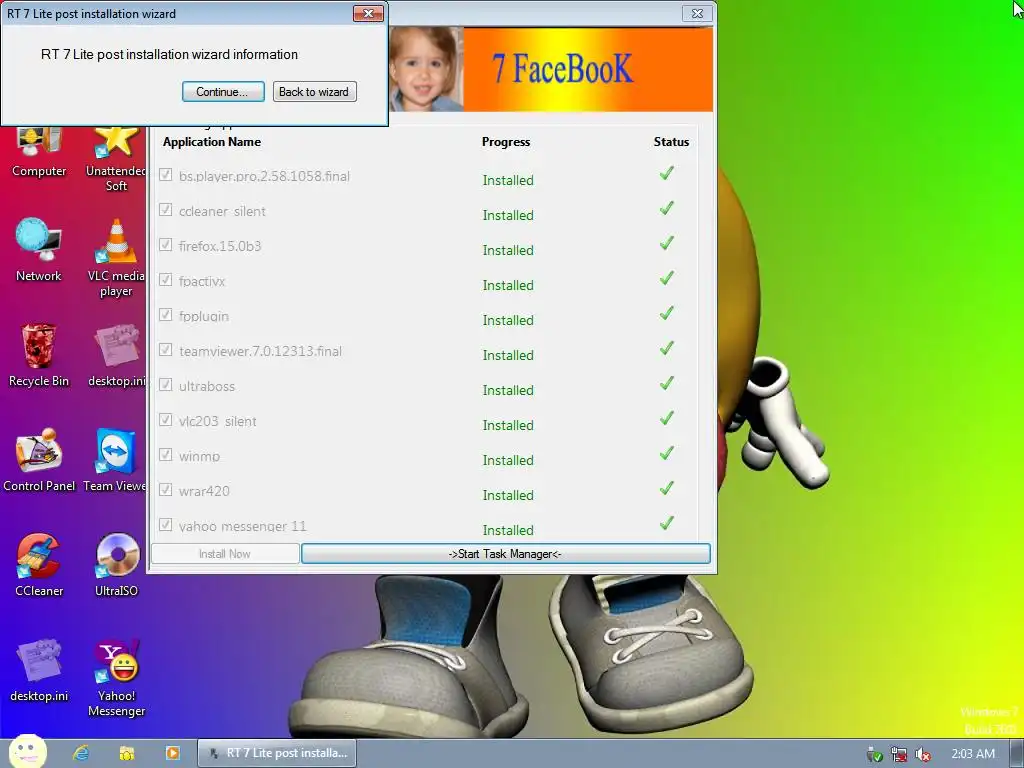Open UltraISO desktop shortcut
1024x768 pixels.
coord(116,566)
